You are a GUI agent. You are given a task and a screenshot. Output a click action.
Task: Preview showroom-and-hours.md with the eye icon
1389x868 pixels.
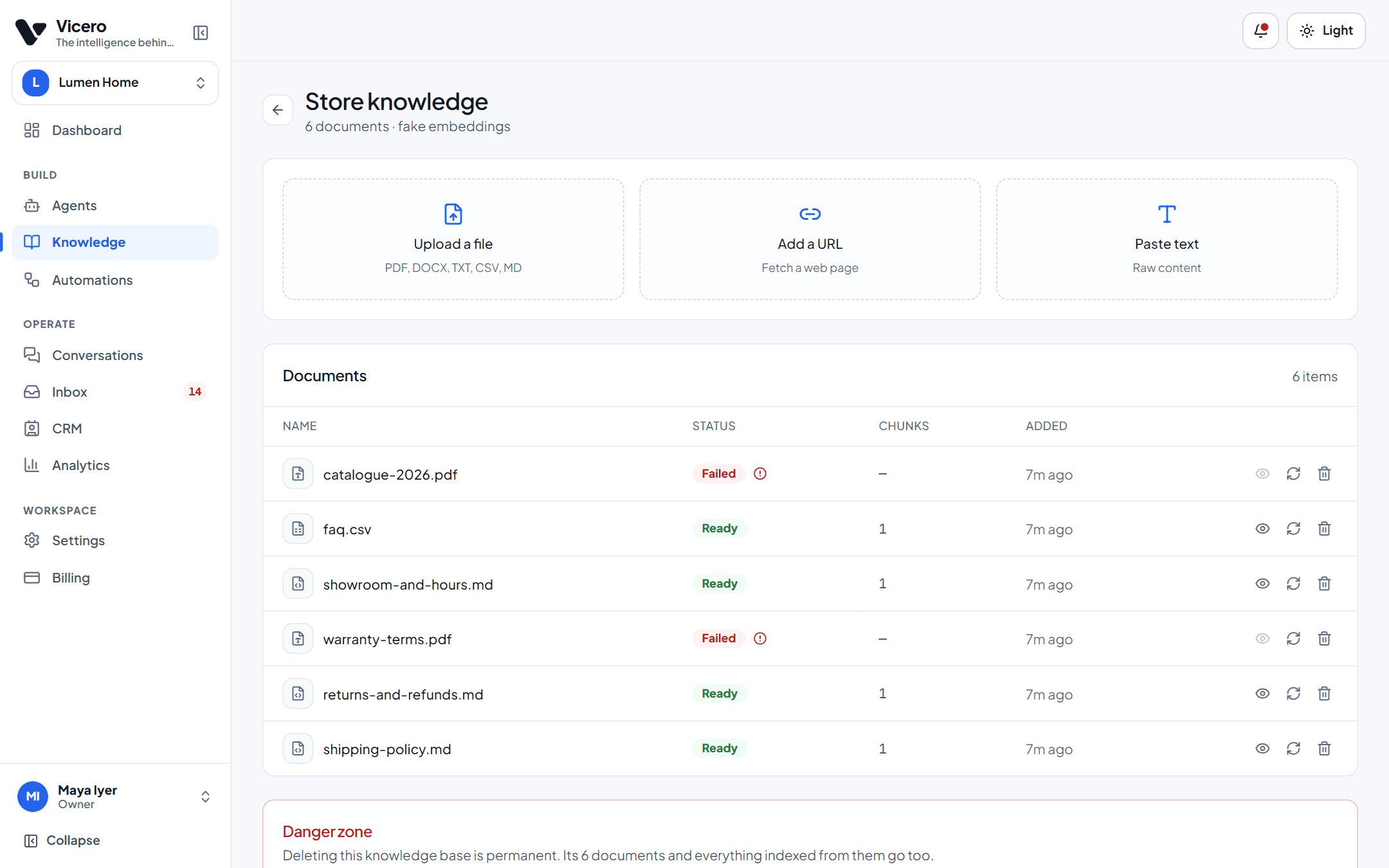coord(1263,584)
